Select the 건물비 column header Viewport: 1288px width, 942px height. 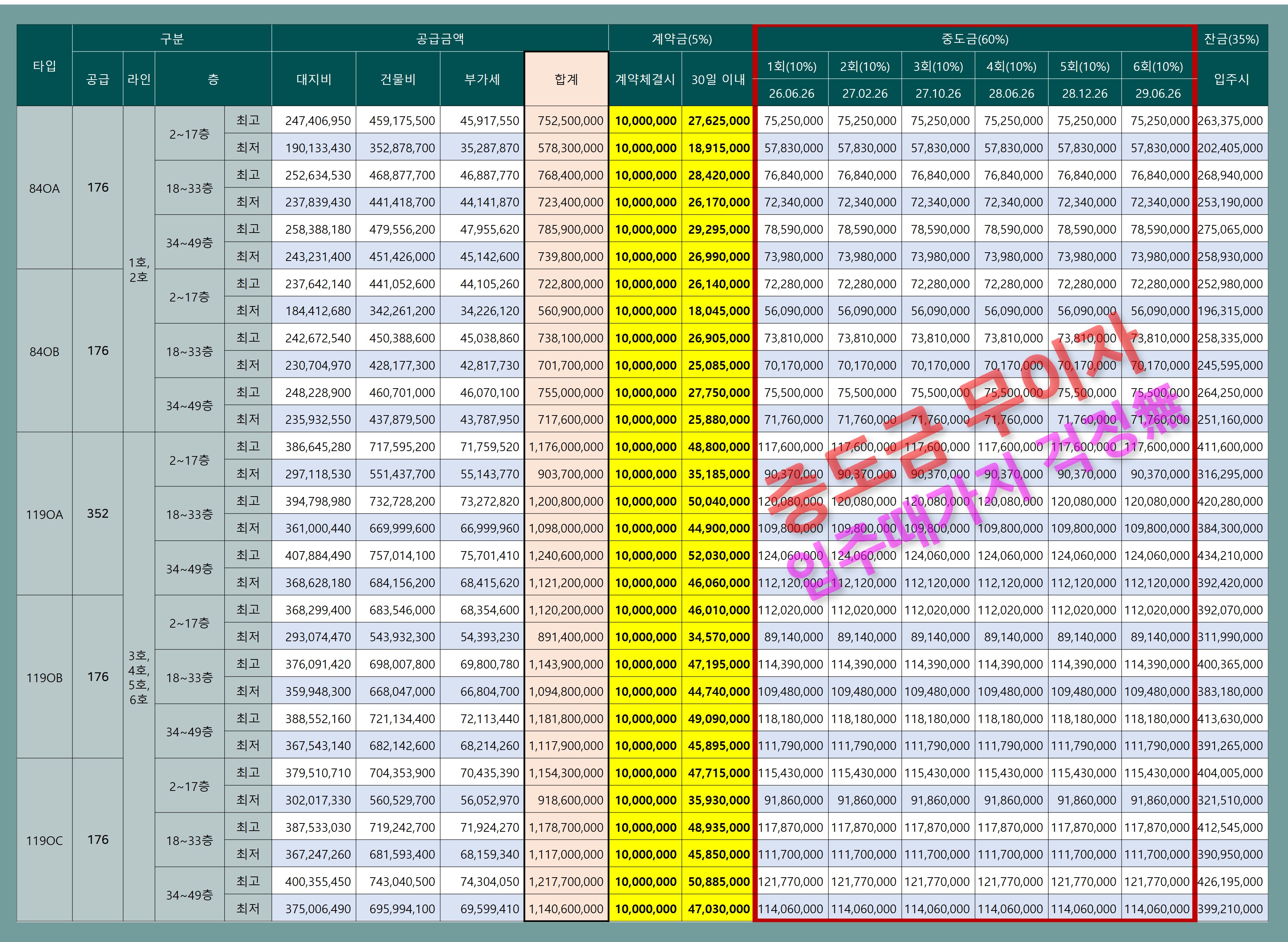point(398,79)
